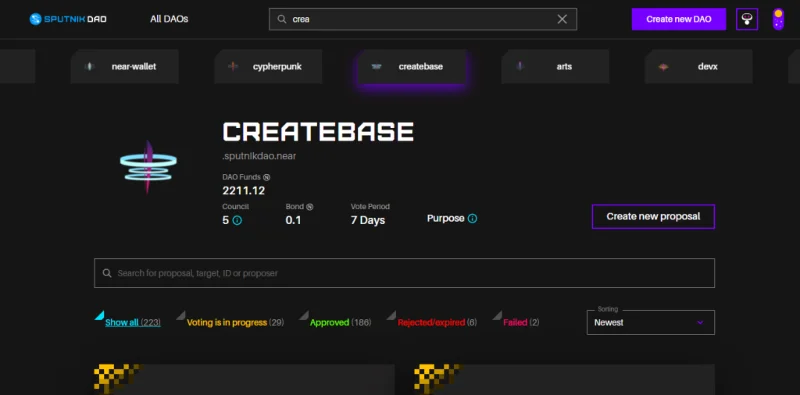Click the triangle marker by Approved
Image resolution: width=800 pixels, height=395 pixels.
304,315
